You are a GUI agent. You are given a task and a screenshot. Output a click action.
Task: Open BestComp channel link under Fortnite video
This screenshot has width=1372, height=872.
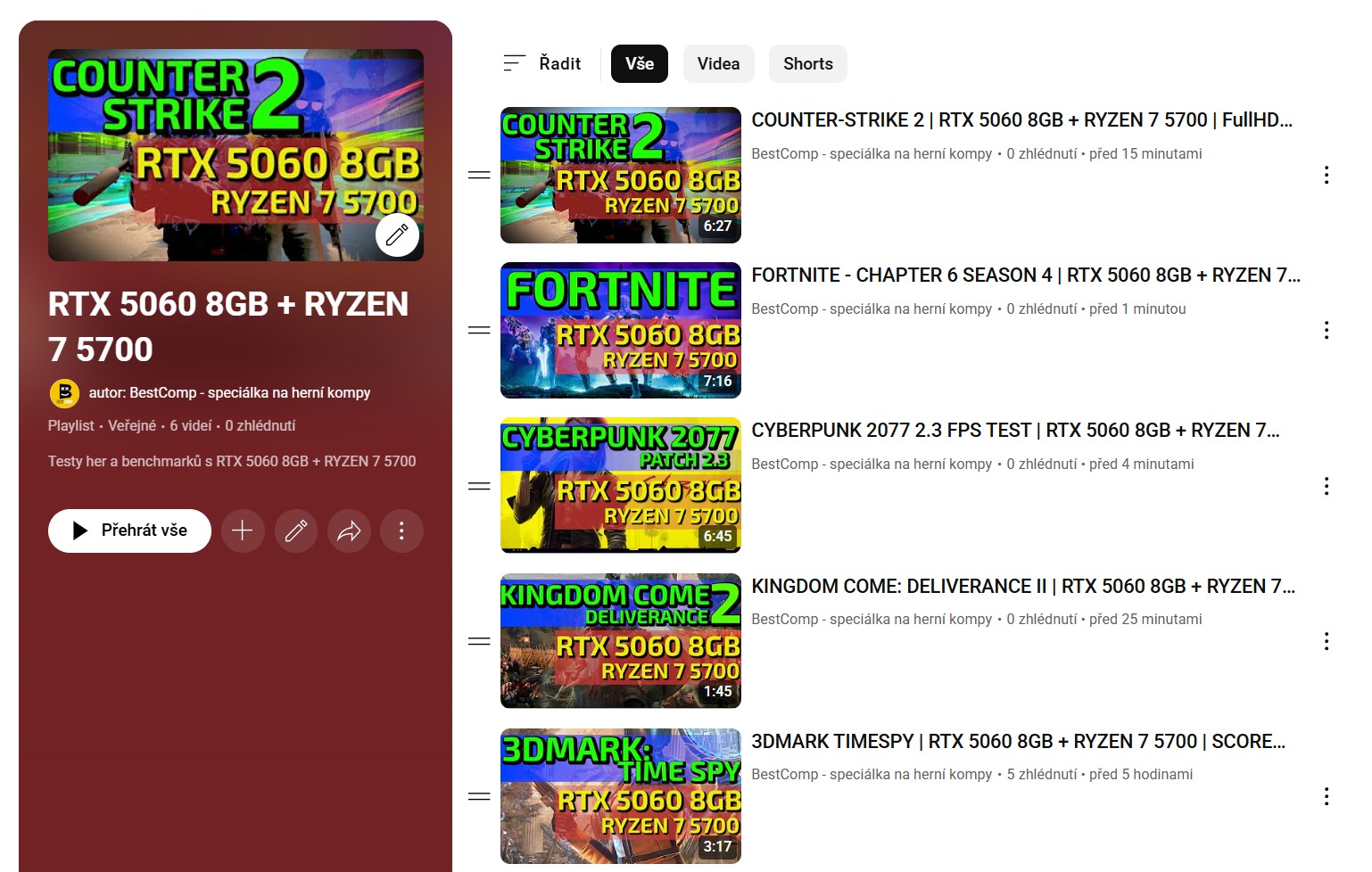872,308
